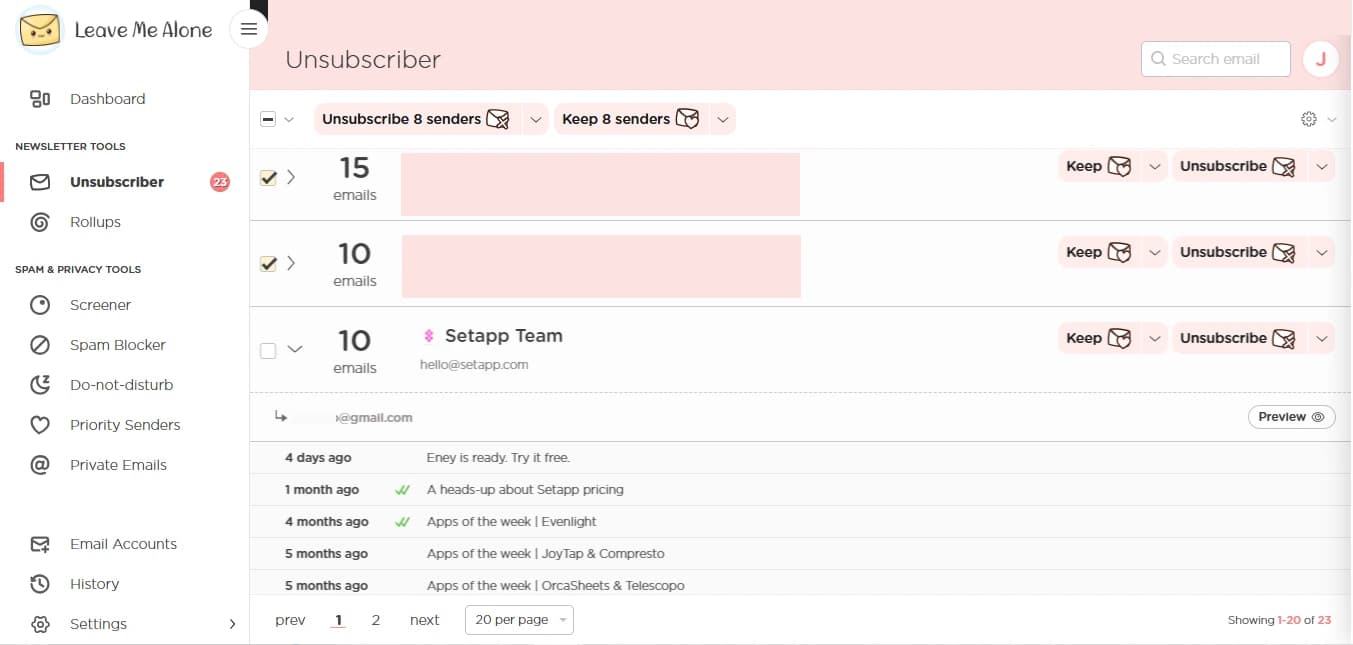
Task: Open dropdown next to Unsubscribe 8 senders
Action: [x=536, y=119]
